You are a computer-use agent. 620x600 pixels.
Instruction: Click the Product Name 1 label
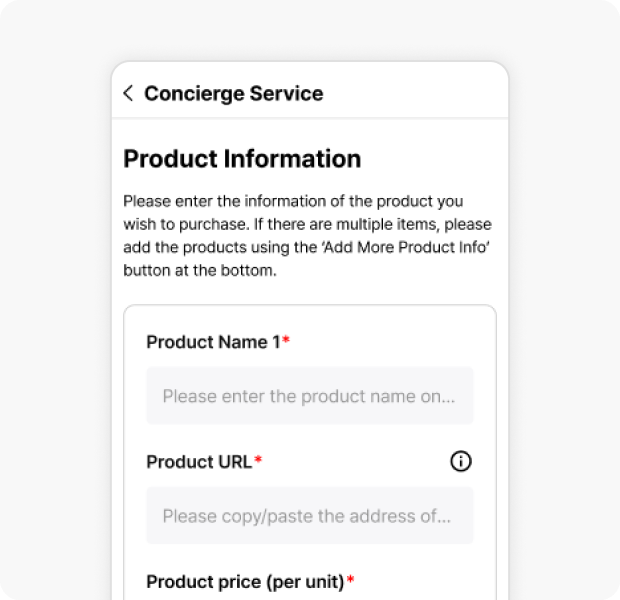pyautogui.click(x=213, y=342)
